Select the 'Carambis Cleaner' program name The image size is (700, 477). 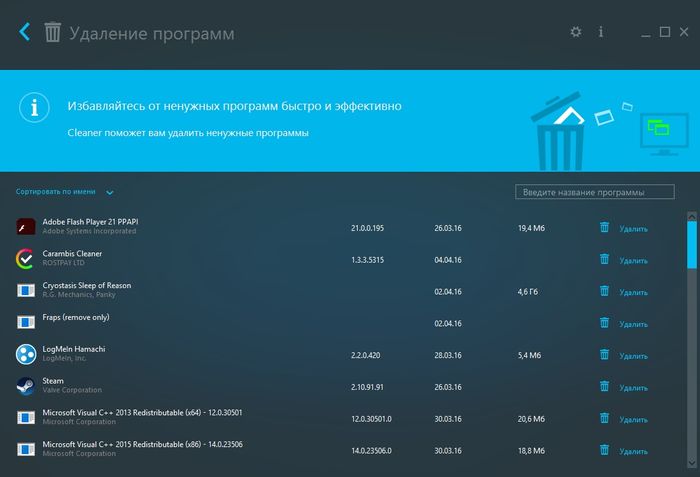(x=72, y=253)
